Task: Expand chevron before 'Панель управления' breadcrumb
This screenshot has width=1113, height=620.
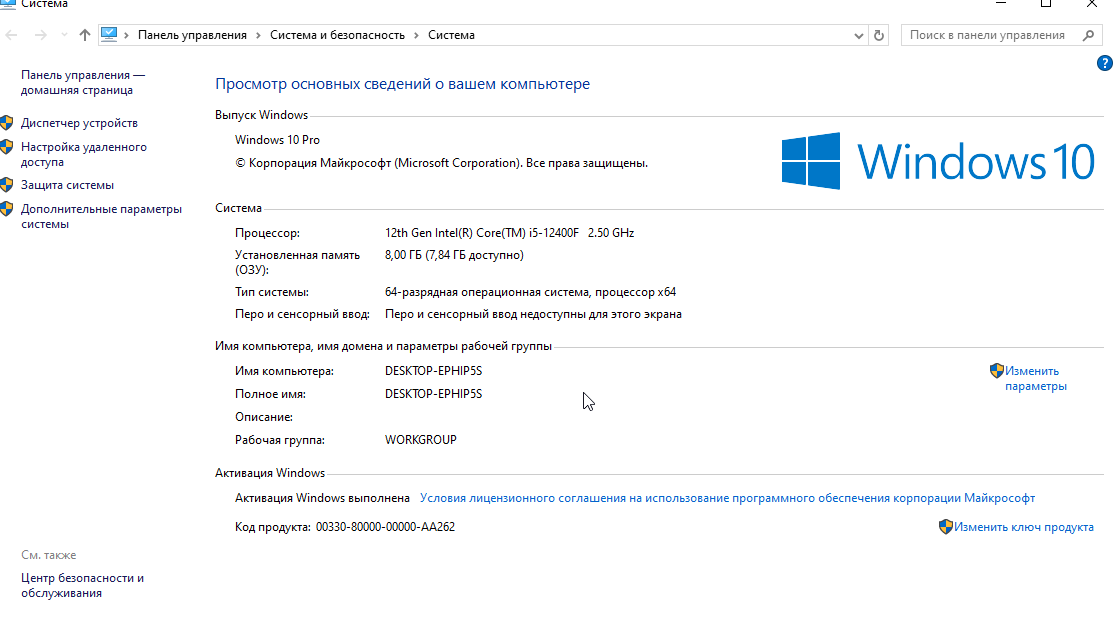Action: point(126,35)
